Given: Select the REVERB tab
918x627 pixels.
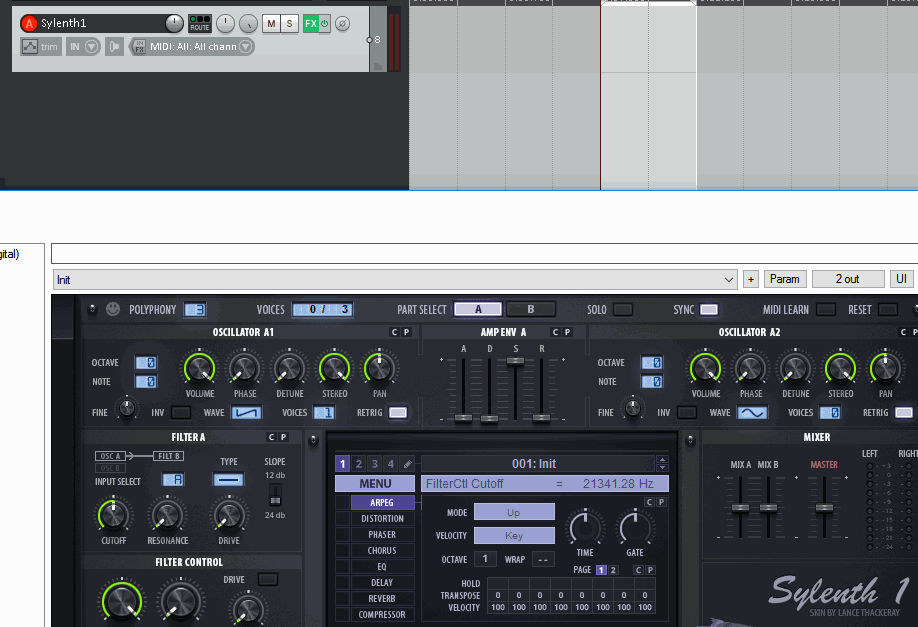Looking at the screenshot, I should pyautogui.click(x=382, y=598).
